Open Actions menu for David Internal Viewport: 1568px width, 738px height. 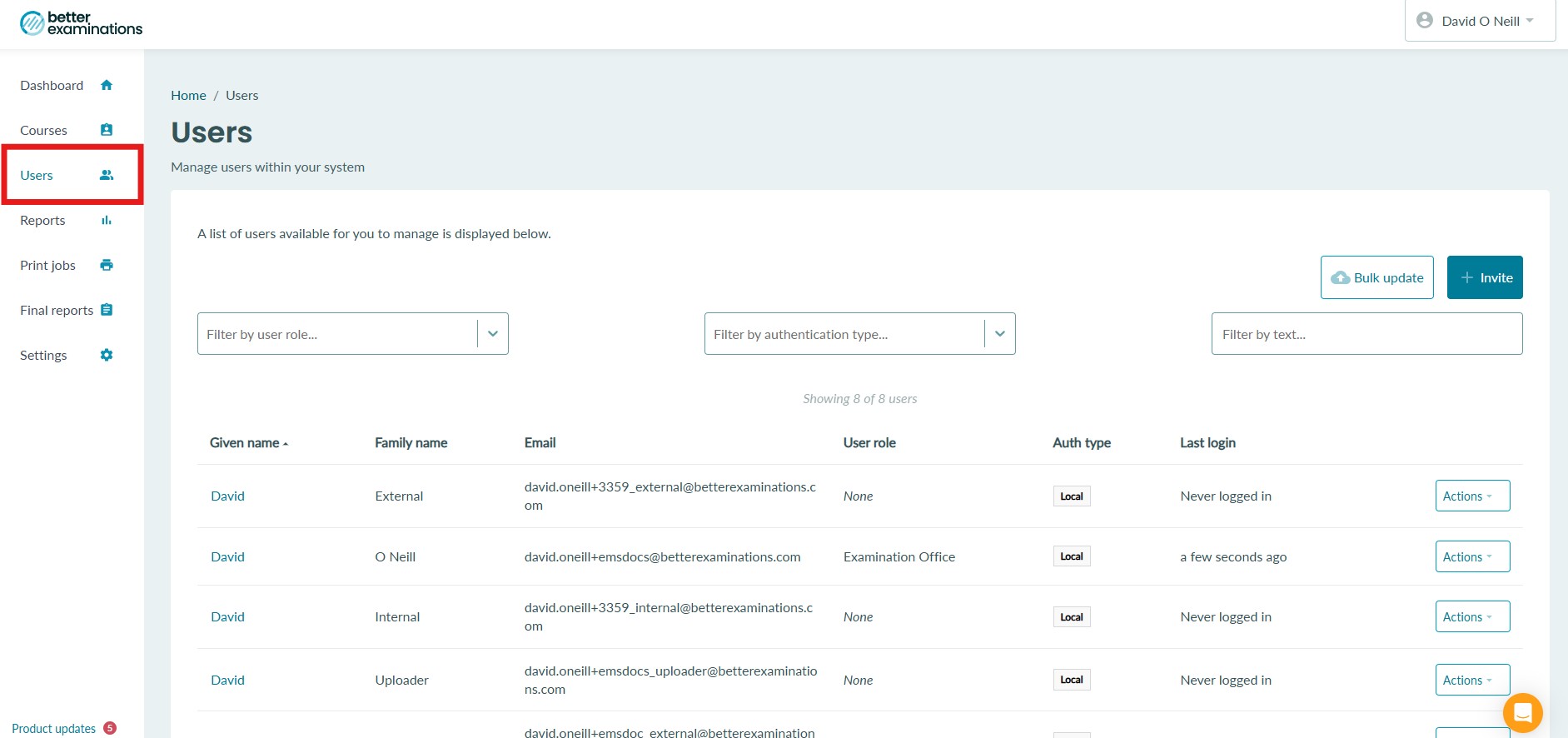1472,616
